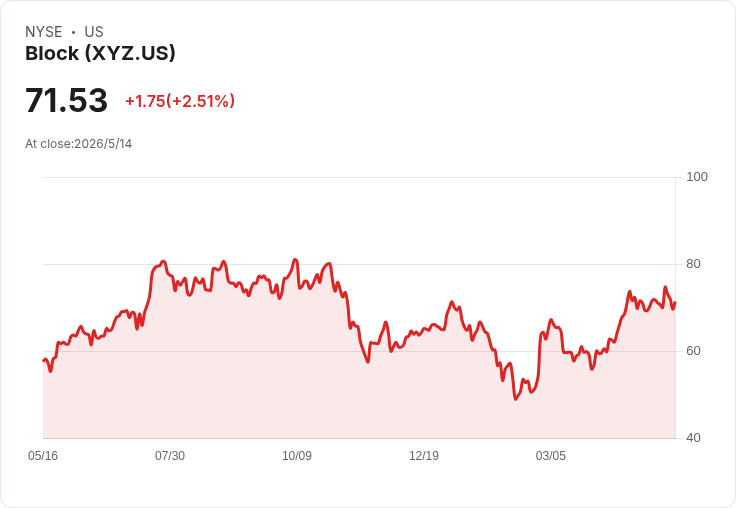The image size is (736, 508).
Task: Click the 100 label on price axis
Action: click(x=697, y=177)
